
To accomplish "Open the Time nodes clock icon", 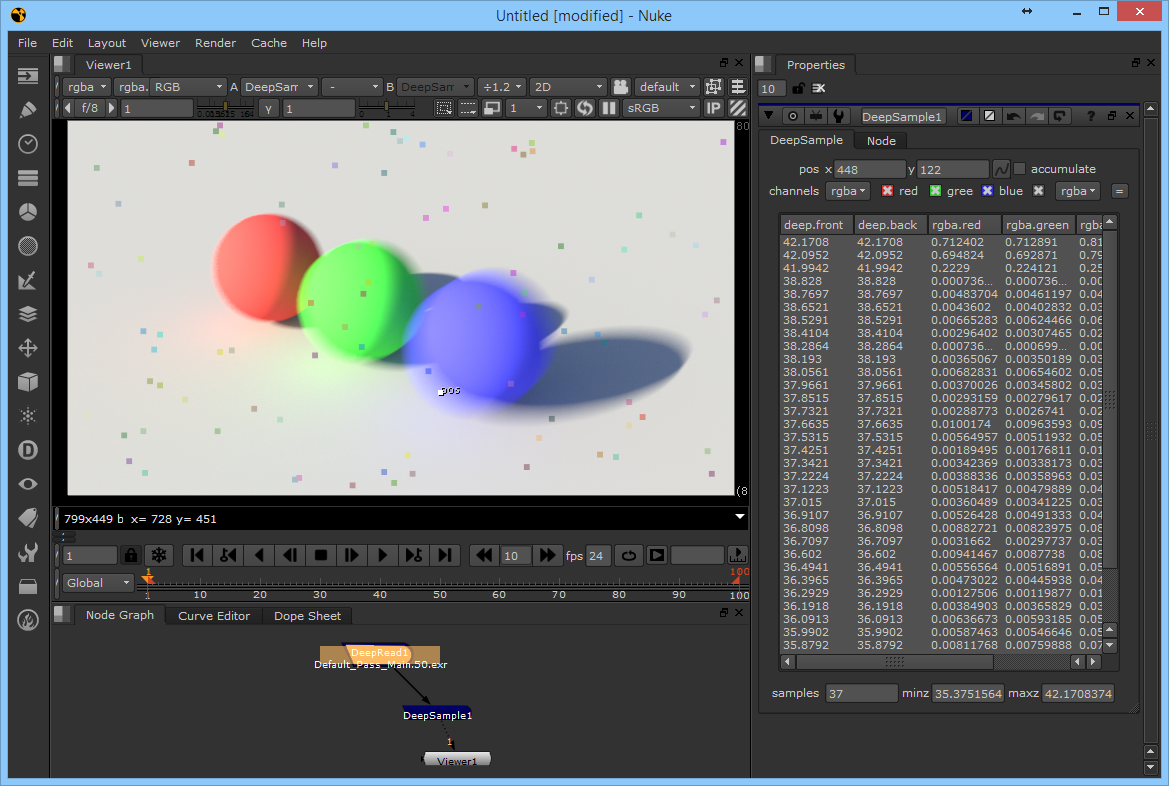I will click(28, 144).
